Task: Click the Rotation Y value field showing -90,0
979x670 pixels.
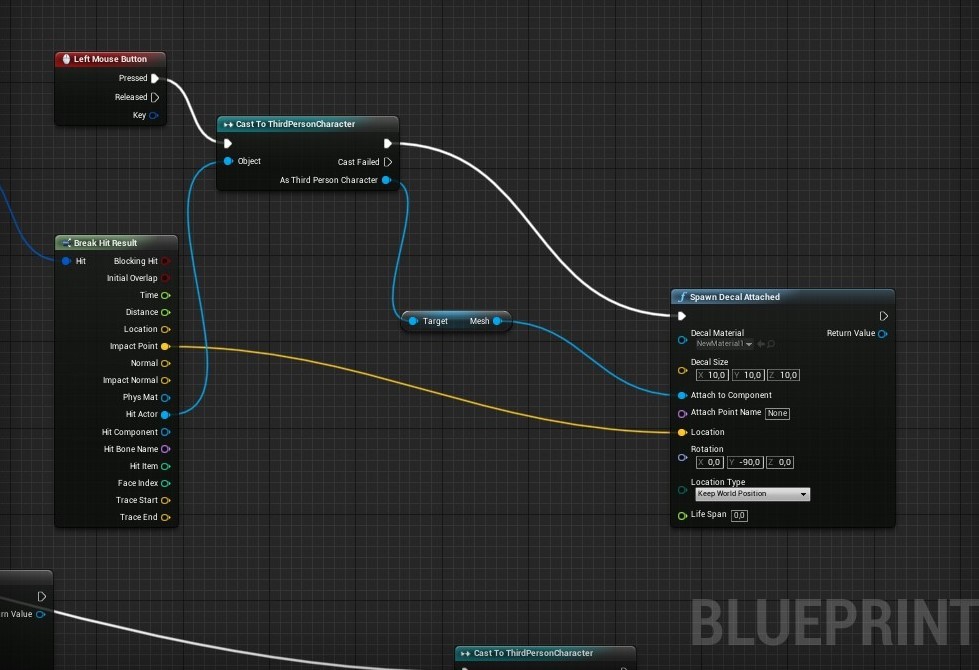Action: 745,463
